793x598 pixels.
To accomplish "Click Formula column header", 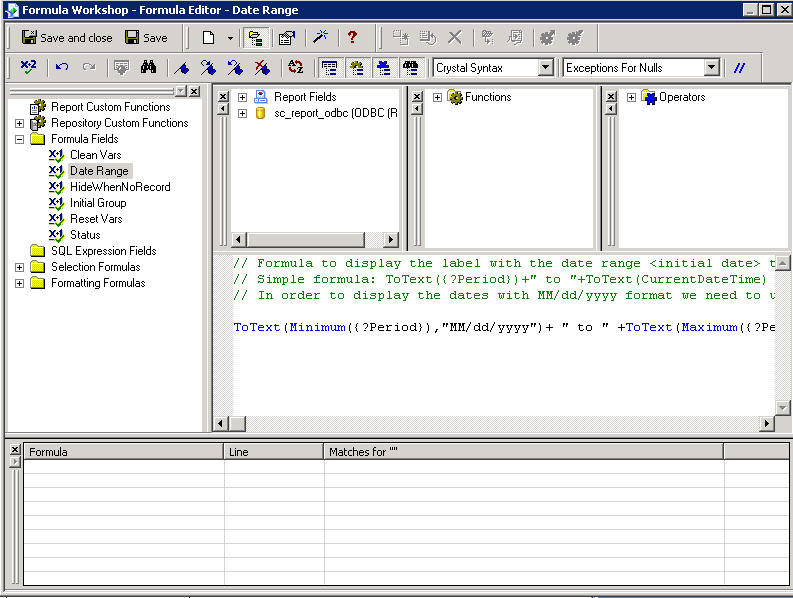I will (123, 452).
